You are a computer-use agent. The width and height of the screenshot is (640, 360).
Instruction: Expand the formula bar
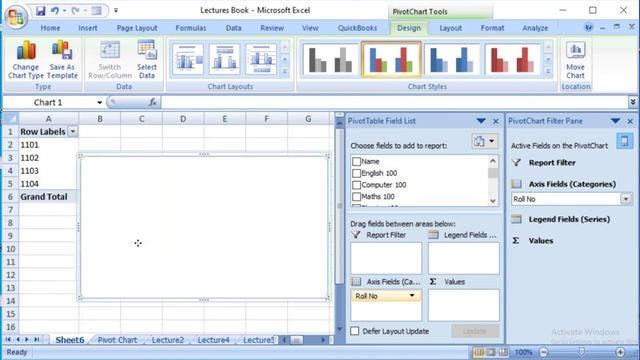pyautogui.click(x=633, y=102)
